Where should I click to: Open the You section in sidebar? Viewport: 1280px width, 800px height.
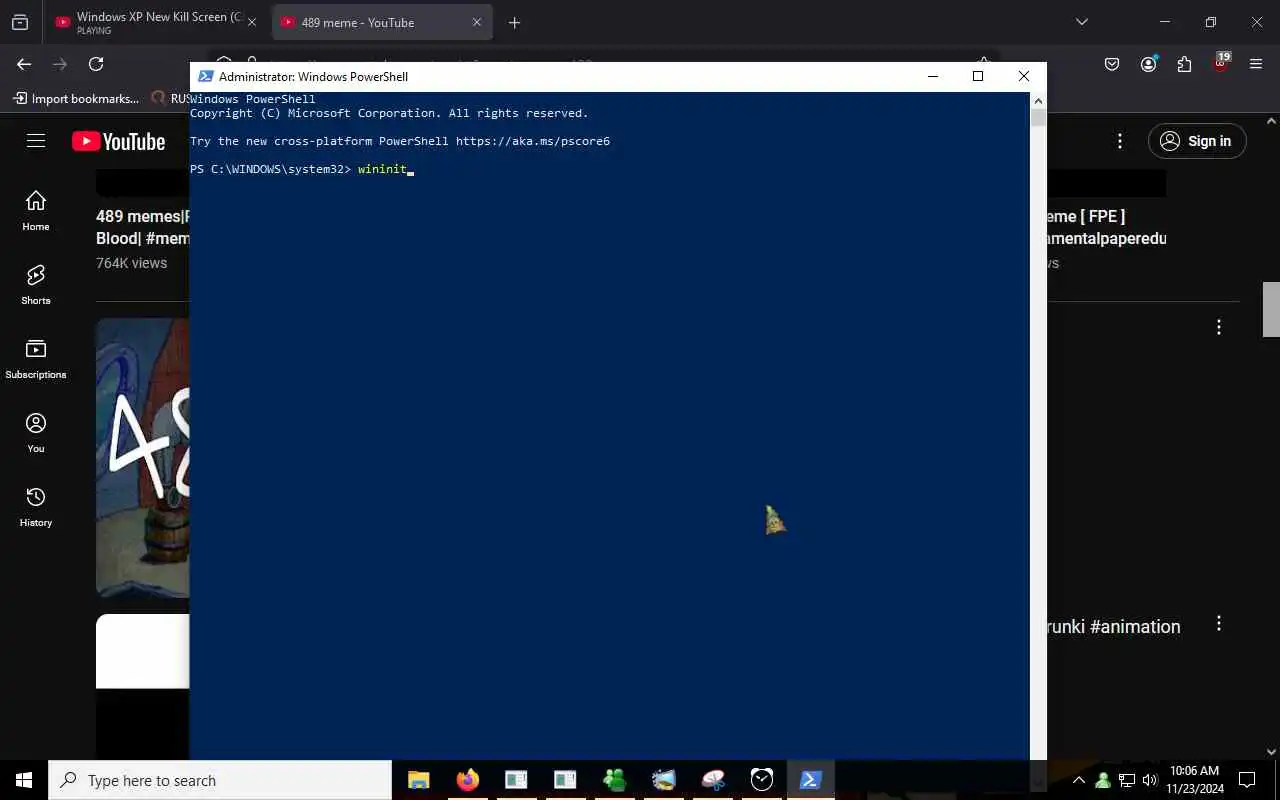tap(36, 433)
